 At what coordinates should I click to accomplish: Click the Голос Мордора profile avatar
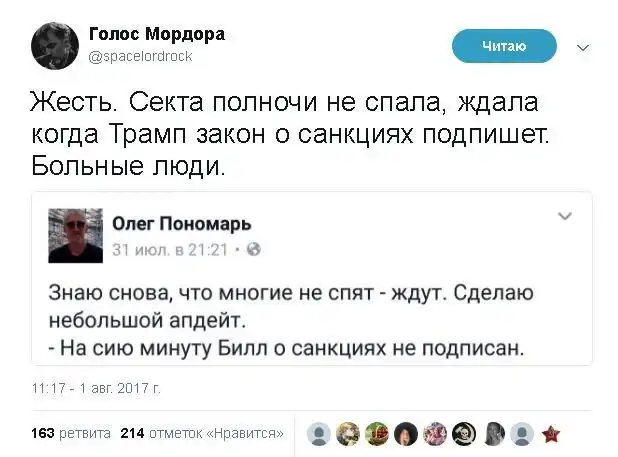pos(54,46)
